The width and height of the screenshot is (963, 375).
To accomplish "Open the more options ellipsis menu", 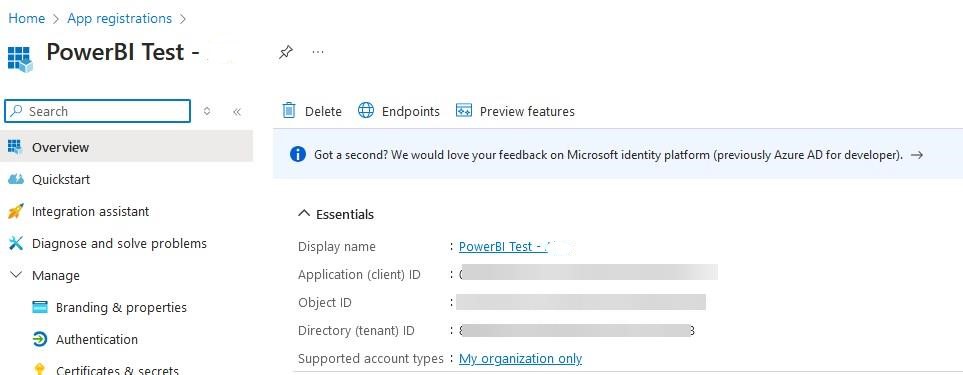I will (x=318, y=52).
